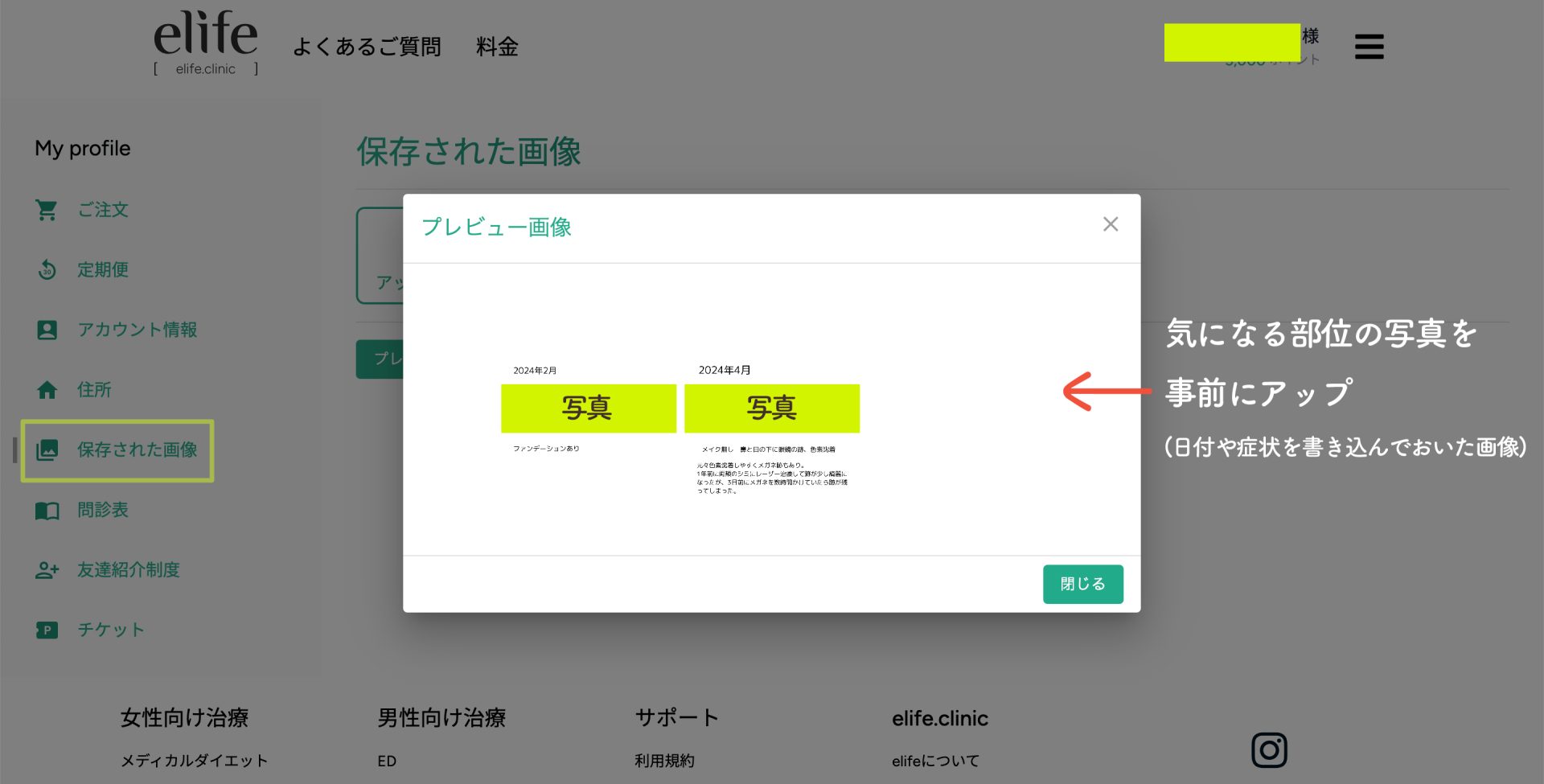This screenshot has width=1544, height=784.
Task: Click the house icon beside 住所
Action: (47, 390)
